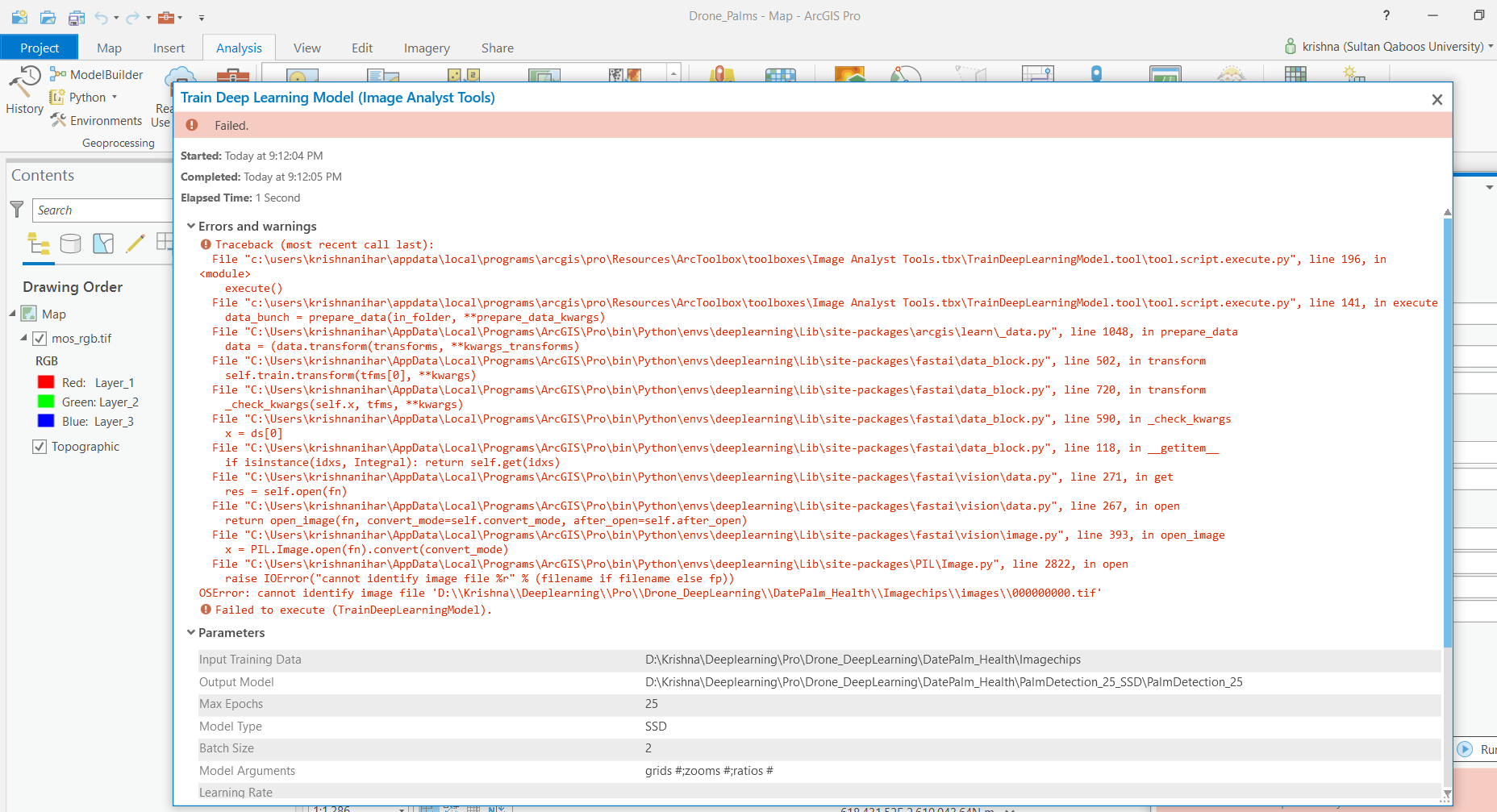Click the scroll-up arrow of messages scrollbar
Viewport: 1497px width, 812px height.
tap(1447, 212)
